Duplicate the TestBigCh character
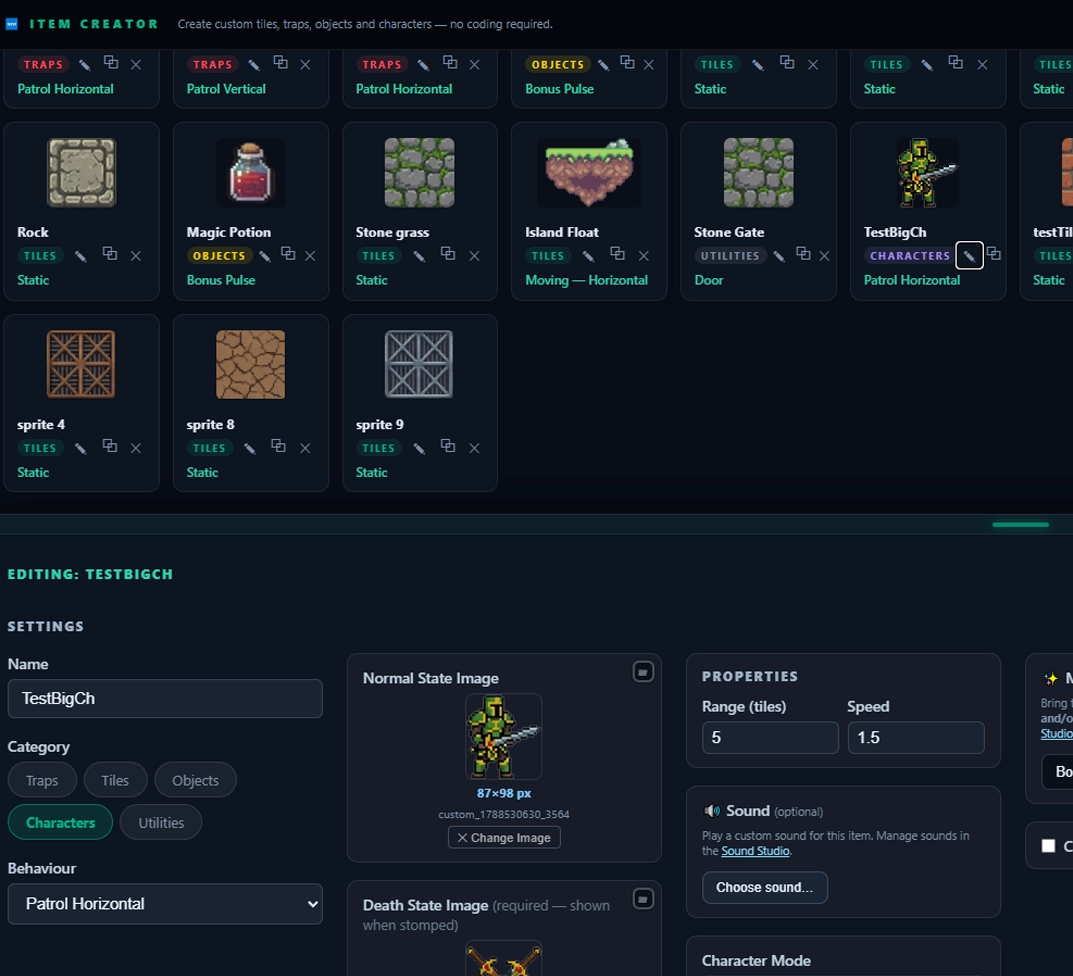The height and width of the screenshot is (976, 1073). pyautogui.click(x=994, y=254)
